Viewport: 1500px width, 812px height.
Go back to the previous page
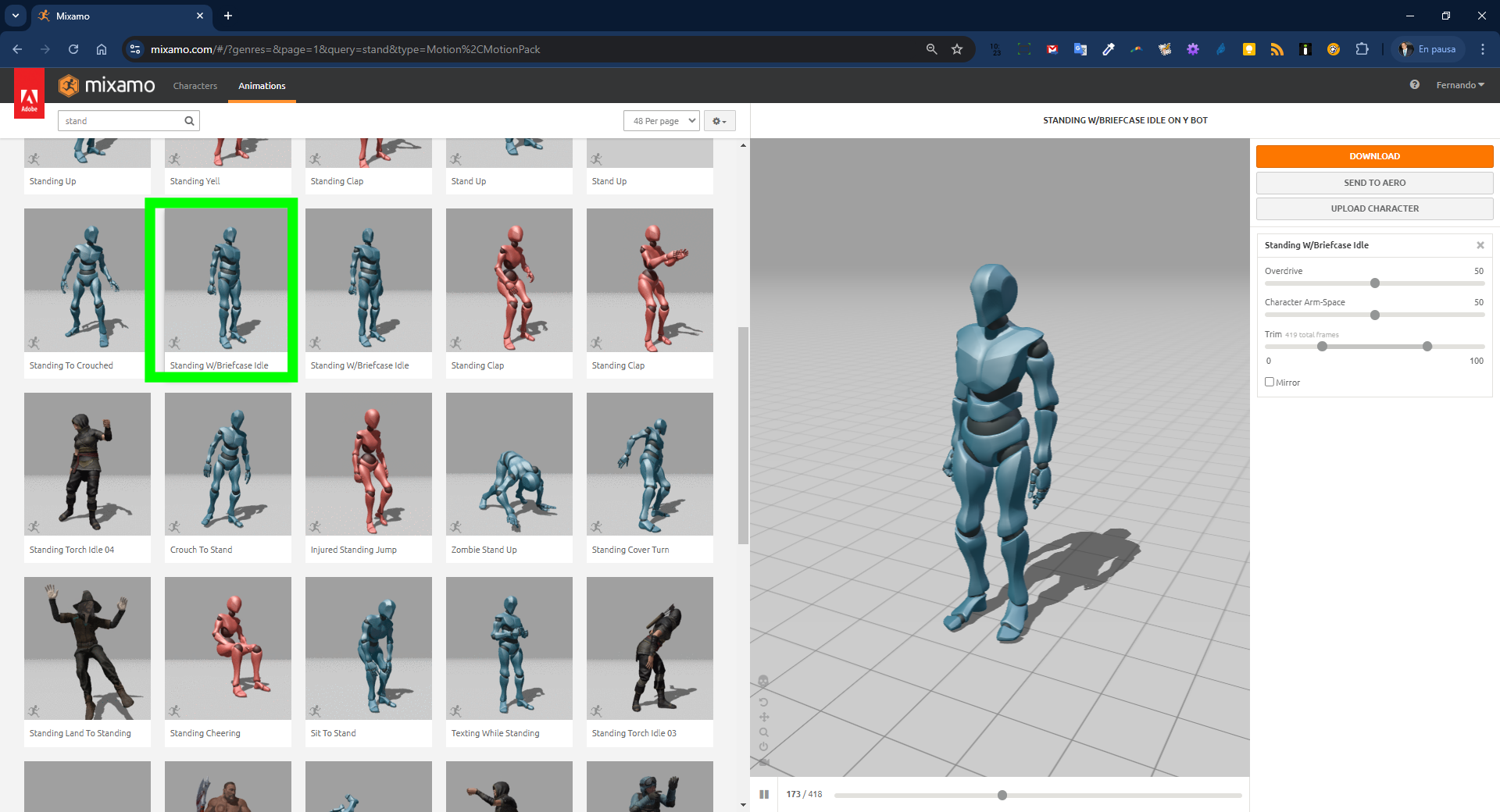(x=17, y=49)
